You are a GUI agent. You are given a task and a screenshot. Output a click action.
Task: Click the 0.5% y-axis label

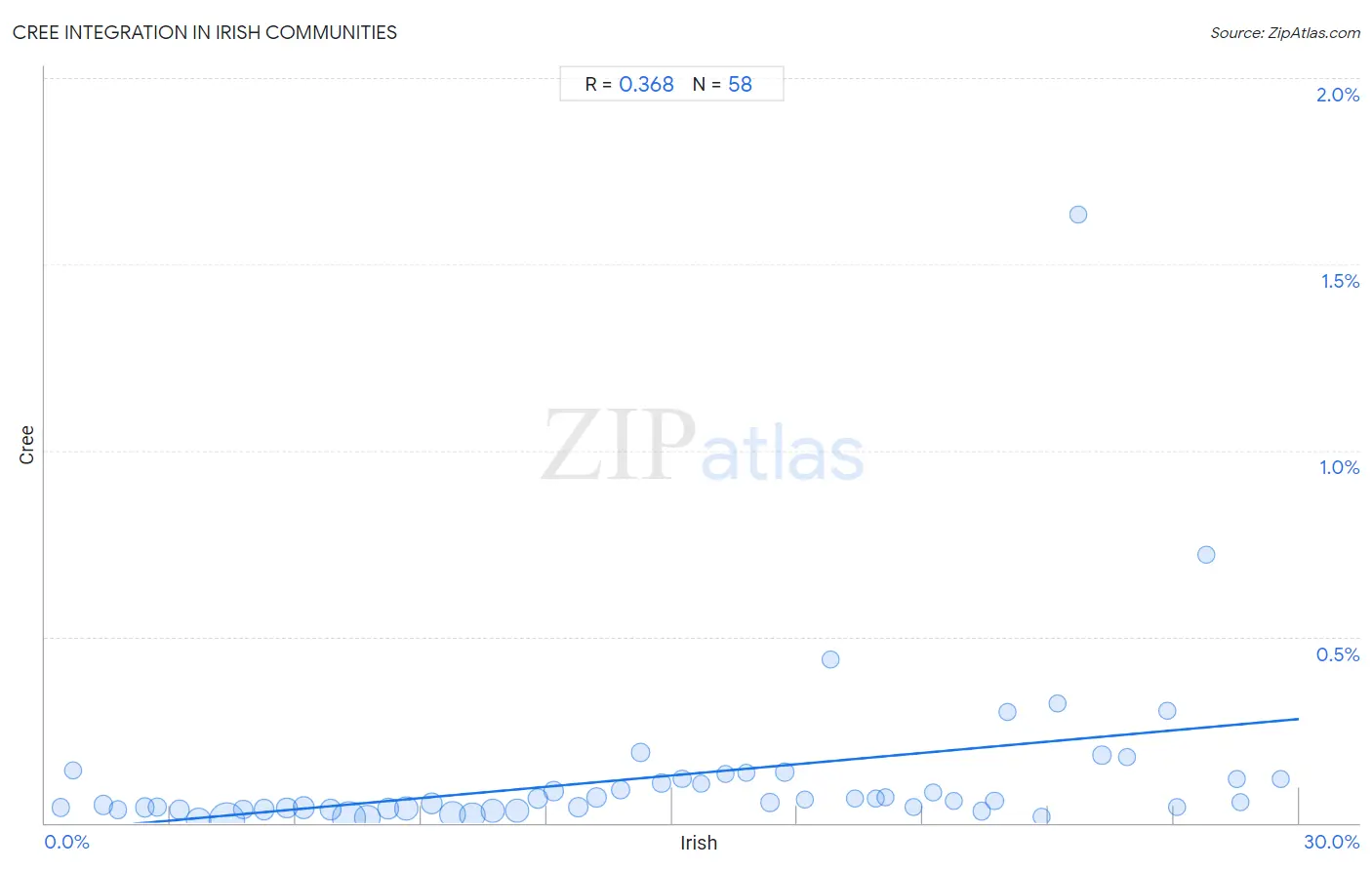click(1338, 654)
